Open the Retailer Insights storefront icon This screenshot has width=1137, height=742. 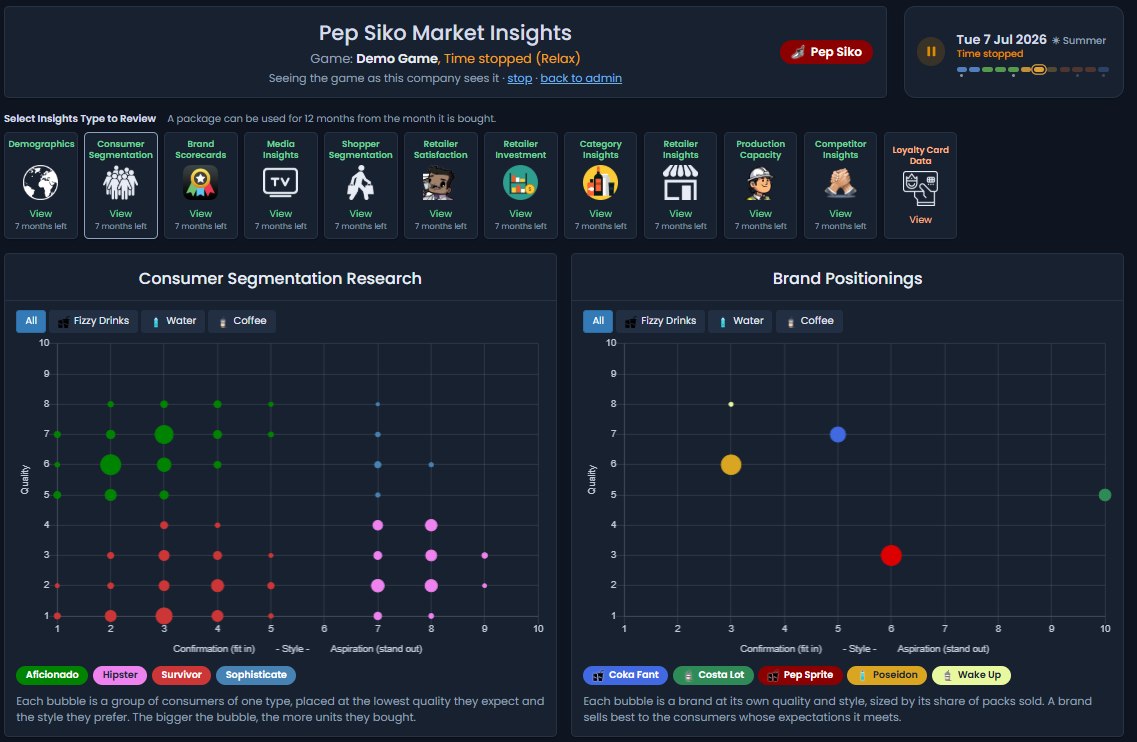click(680, 183)
